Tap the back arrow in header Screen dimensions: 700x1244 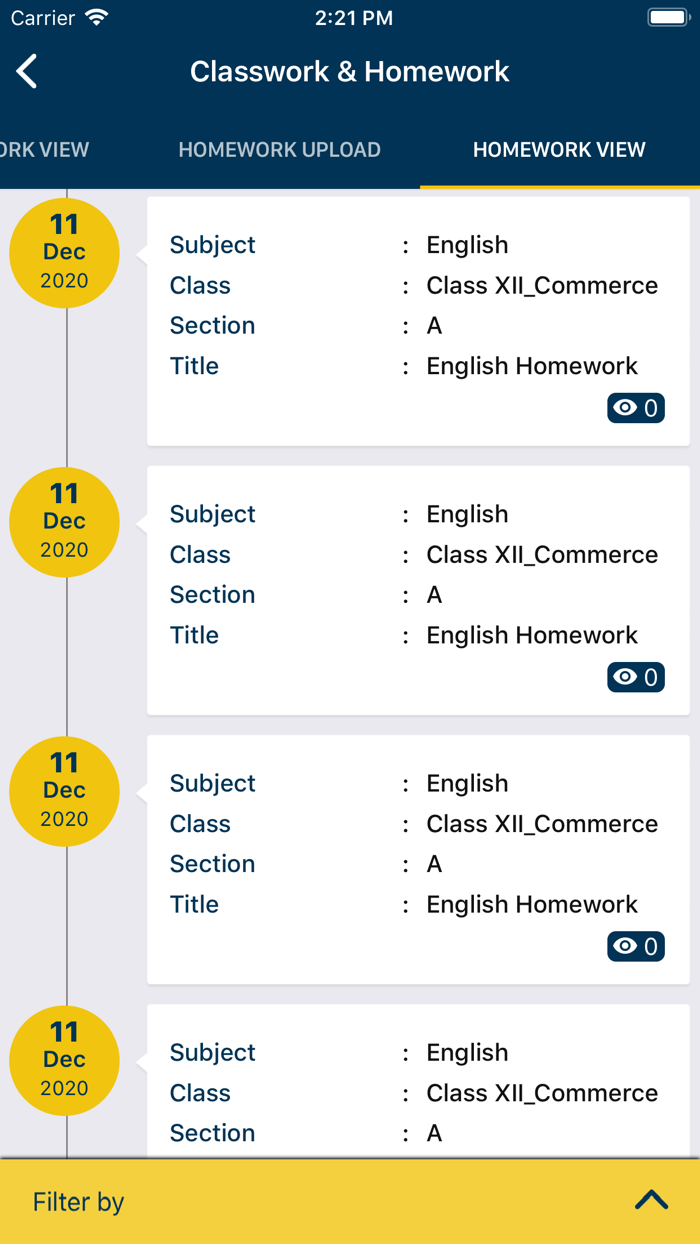coord(27,72)
